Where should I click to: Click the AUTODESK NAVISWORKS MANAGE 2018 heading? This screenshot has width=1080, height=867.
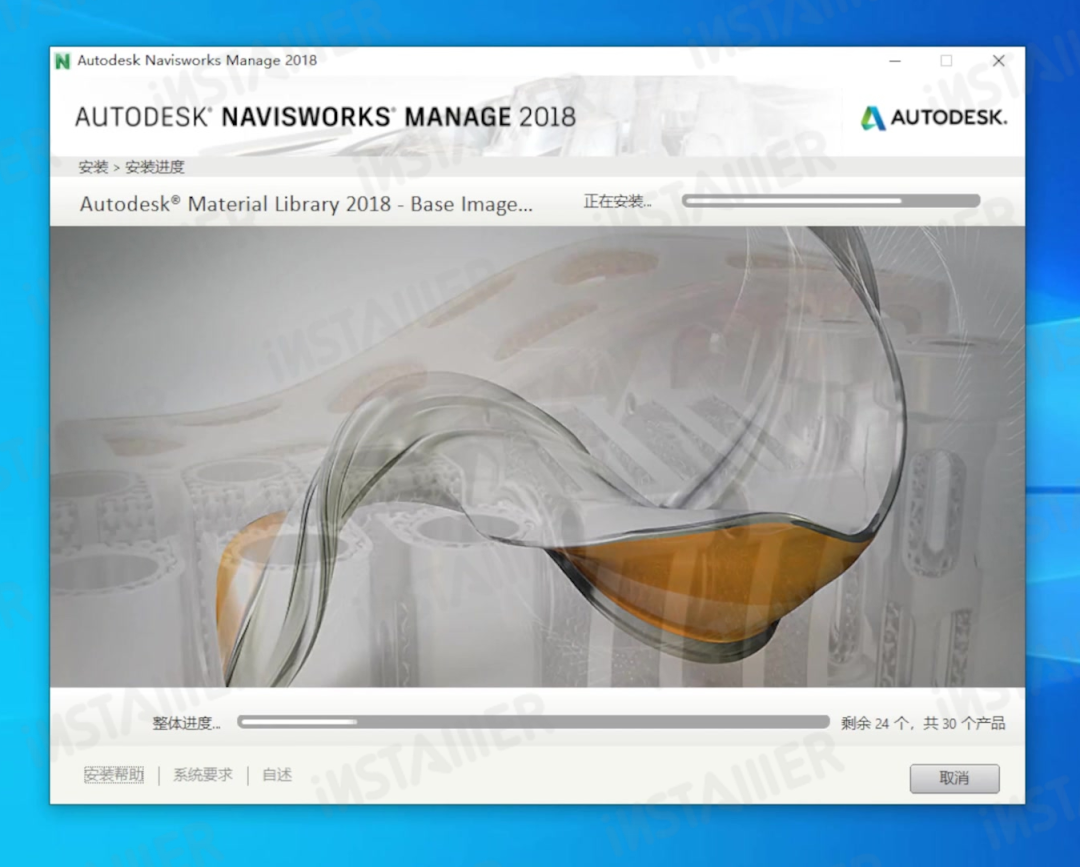[325, 117]
